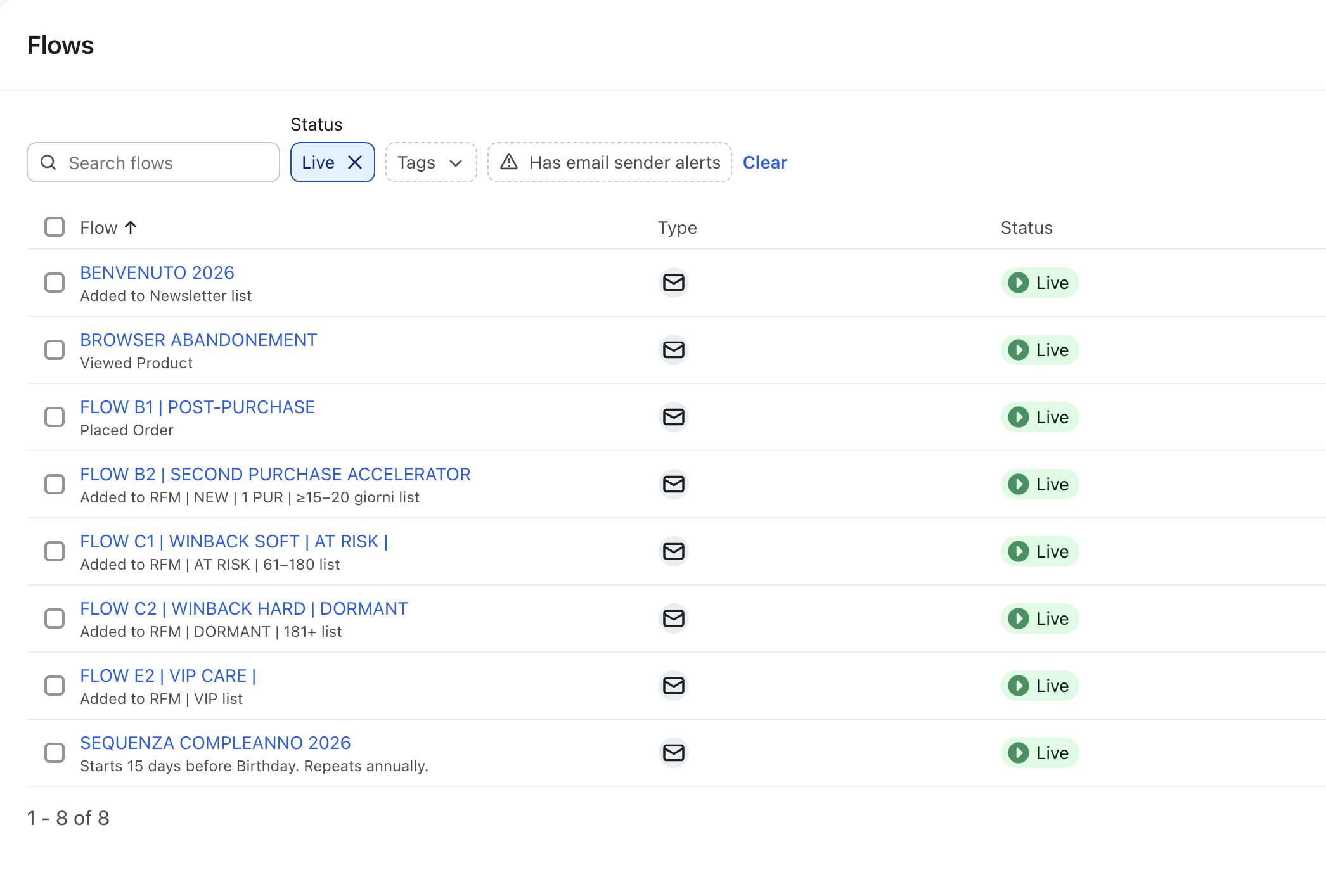
Task: Click the Live badge for FLOW C2 WINBACK HARD
Action: click(x=1040, y=618)
